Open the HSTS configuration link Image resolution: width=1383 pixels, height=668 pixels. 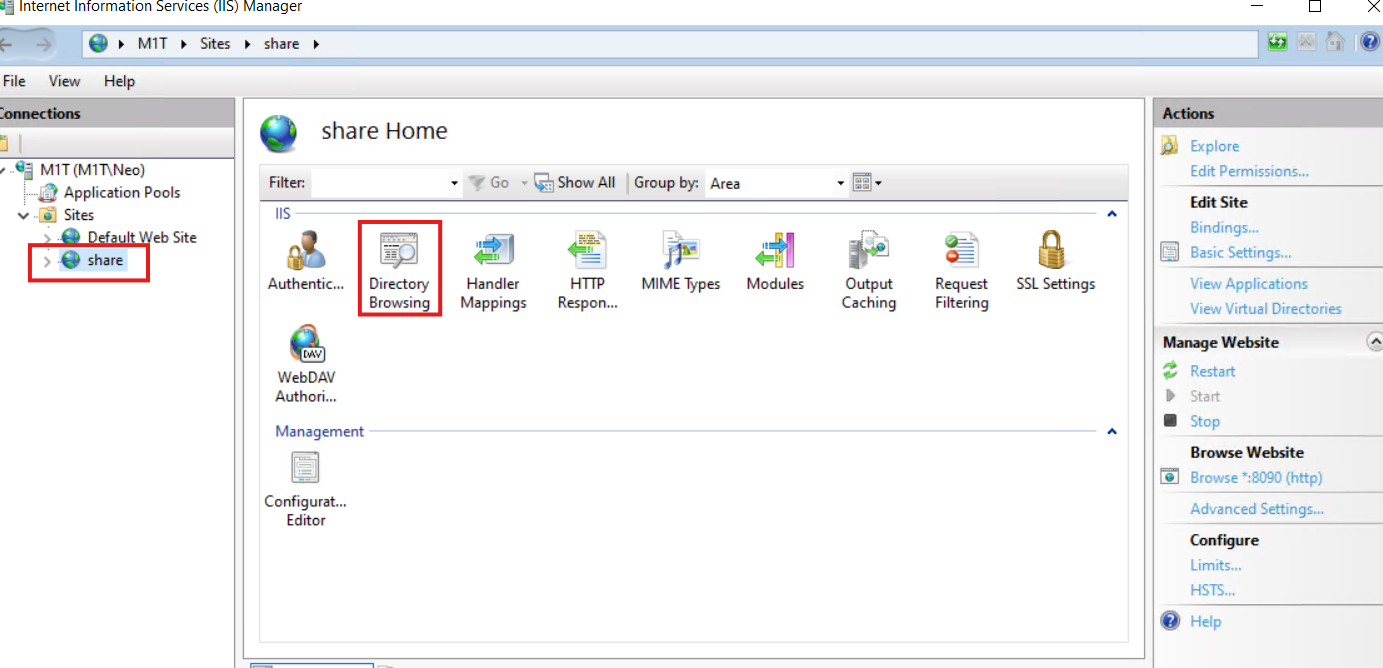(x=1213, y=590)
